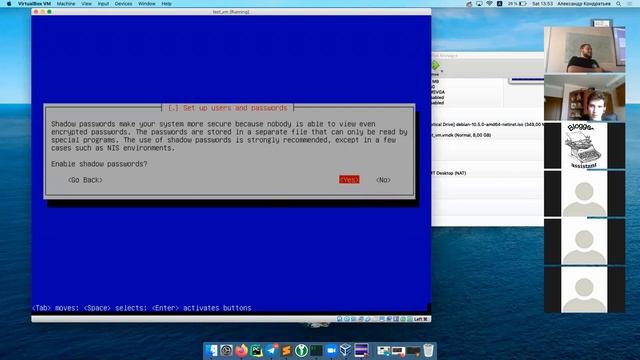The width and height of the screenshot is (640, 360).
Task: Open Zoom from the dock
Action: pyautogui.click(x=331, y=350)
